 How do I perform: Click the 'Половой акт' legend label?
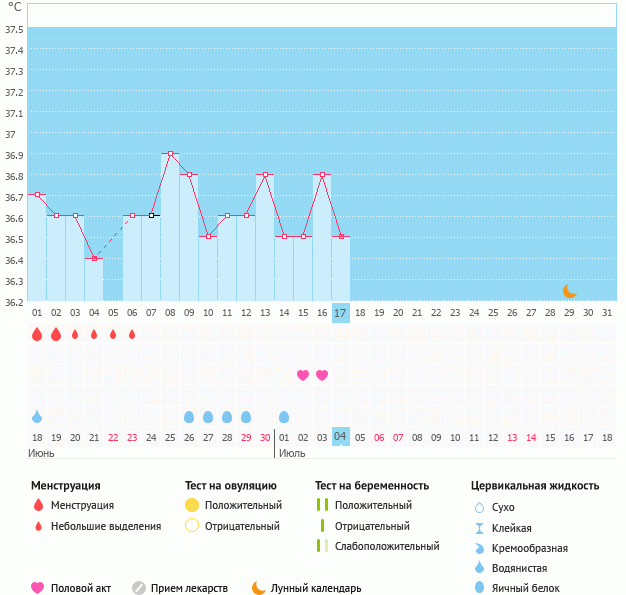[x=82, y=588]
